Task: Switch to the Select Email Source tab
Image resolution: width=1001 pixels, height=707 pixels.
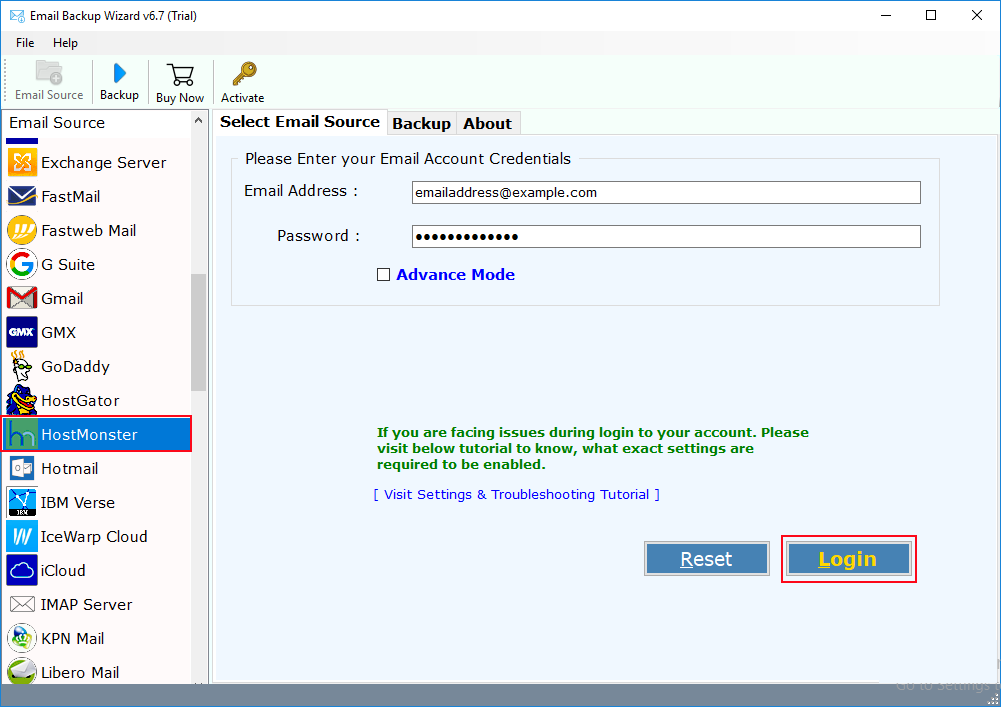Action: coord(299,121)
